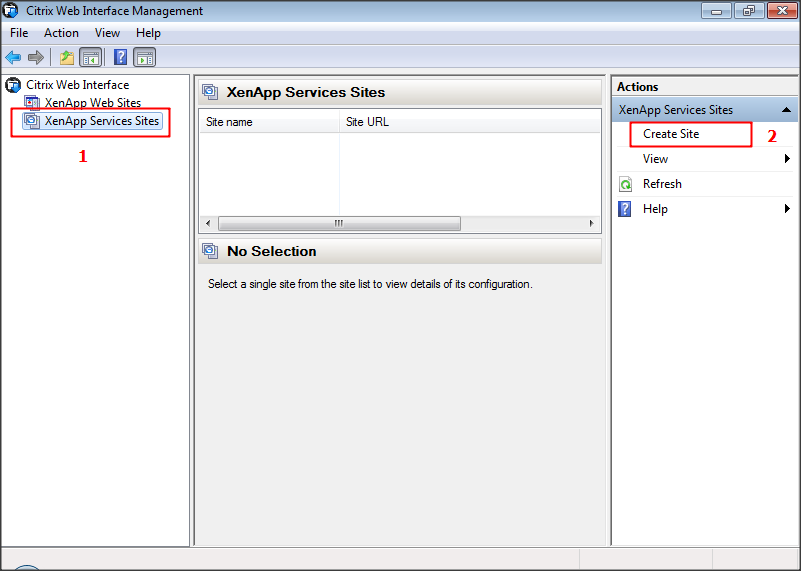Click the Back arrow toolbar icon
Image resolution: width=801 pixels, height=571 pixels.
(x=13, y=57)
